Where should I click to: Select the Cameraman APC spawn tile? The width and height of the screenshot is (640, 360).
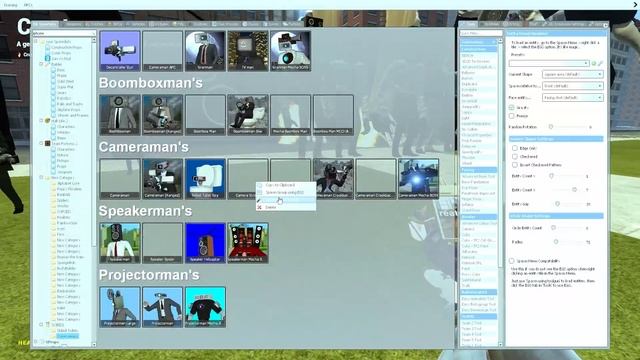(x=162, y=51)
